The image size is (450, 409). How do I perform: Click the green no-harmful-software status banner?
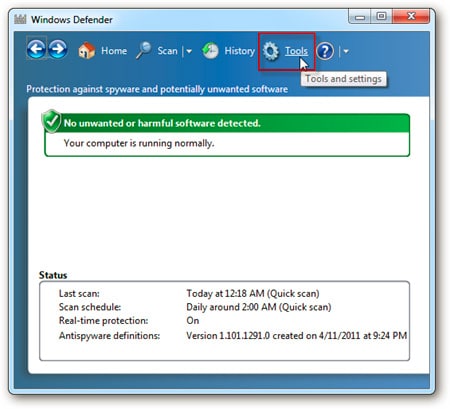227,123
